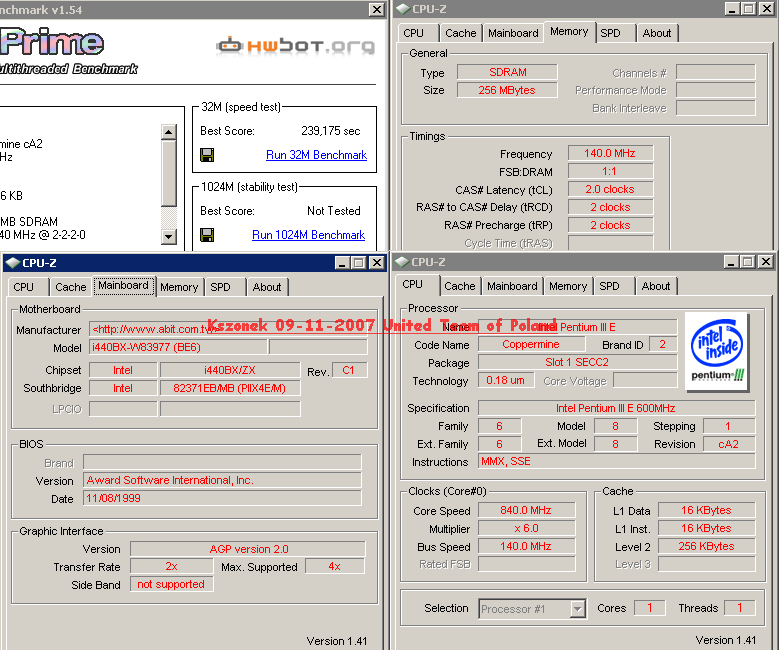Image resolution: width=779 pixels, height=650 pixels.
Task: Click the CAS# Latency 2.0 clocks value
Action: [610, 189]
